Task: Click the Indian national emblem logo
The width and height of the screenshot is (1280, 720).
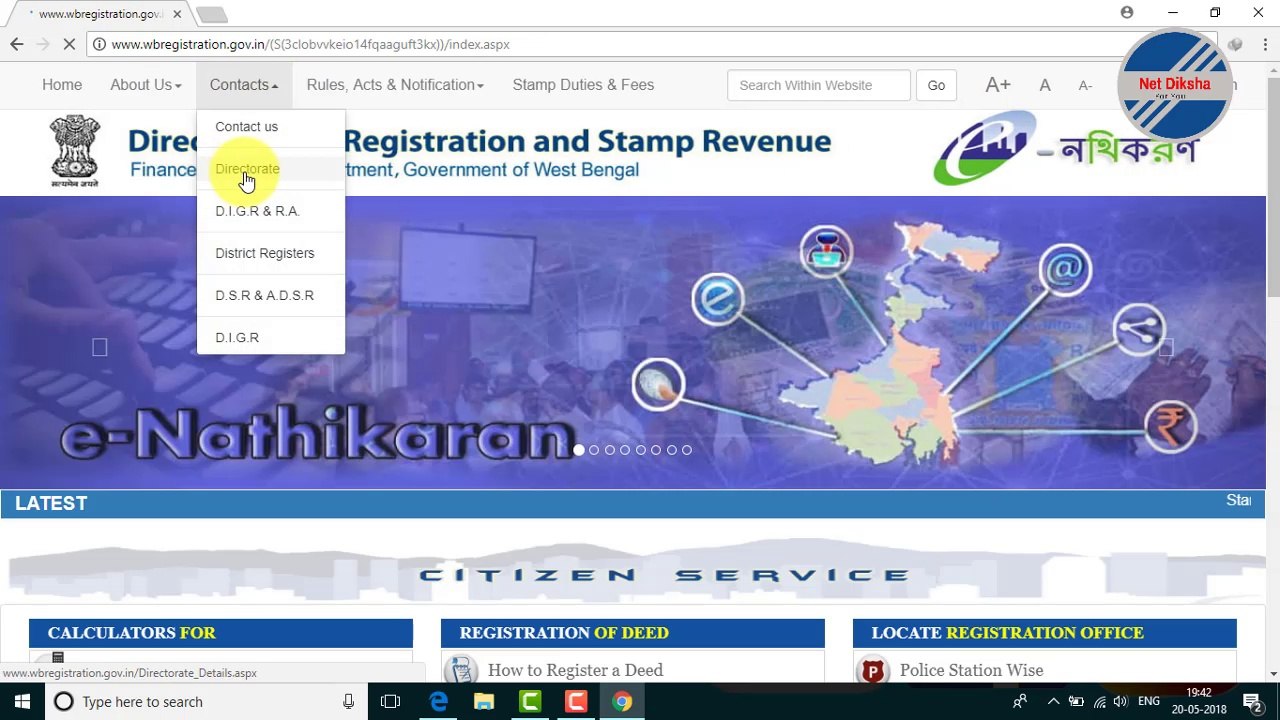Action: 75,152
